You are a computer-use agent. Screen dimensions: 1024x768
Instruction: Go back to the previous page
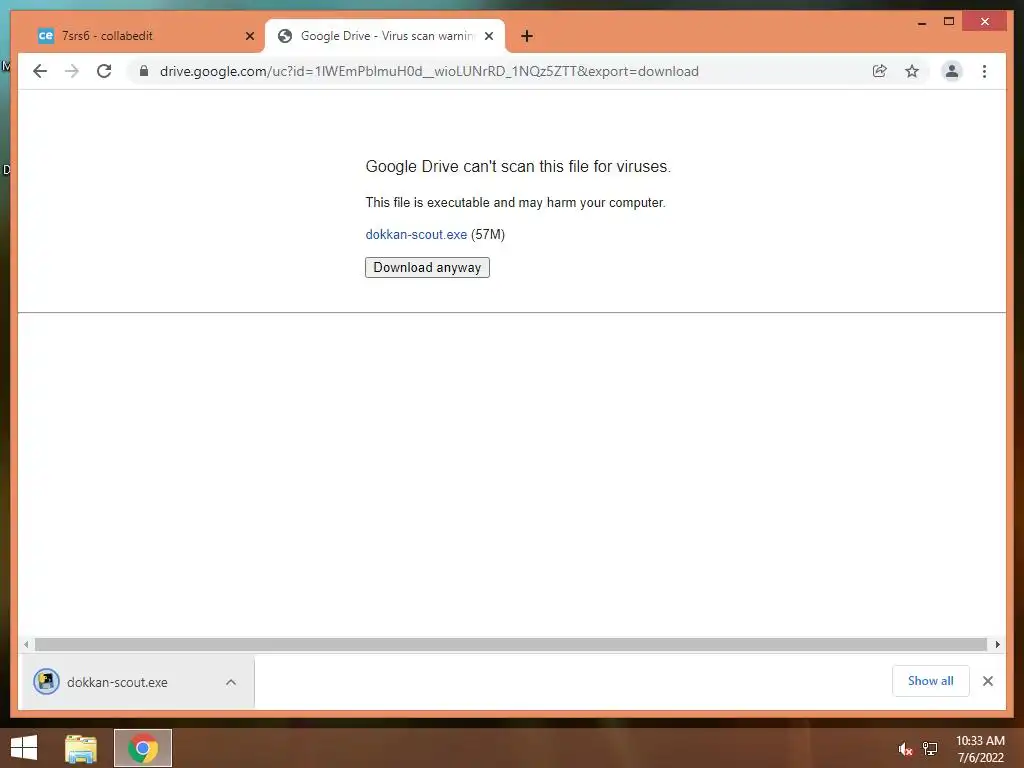point(40,71)
